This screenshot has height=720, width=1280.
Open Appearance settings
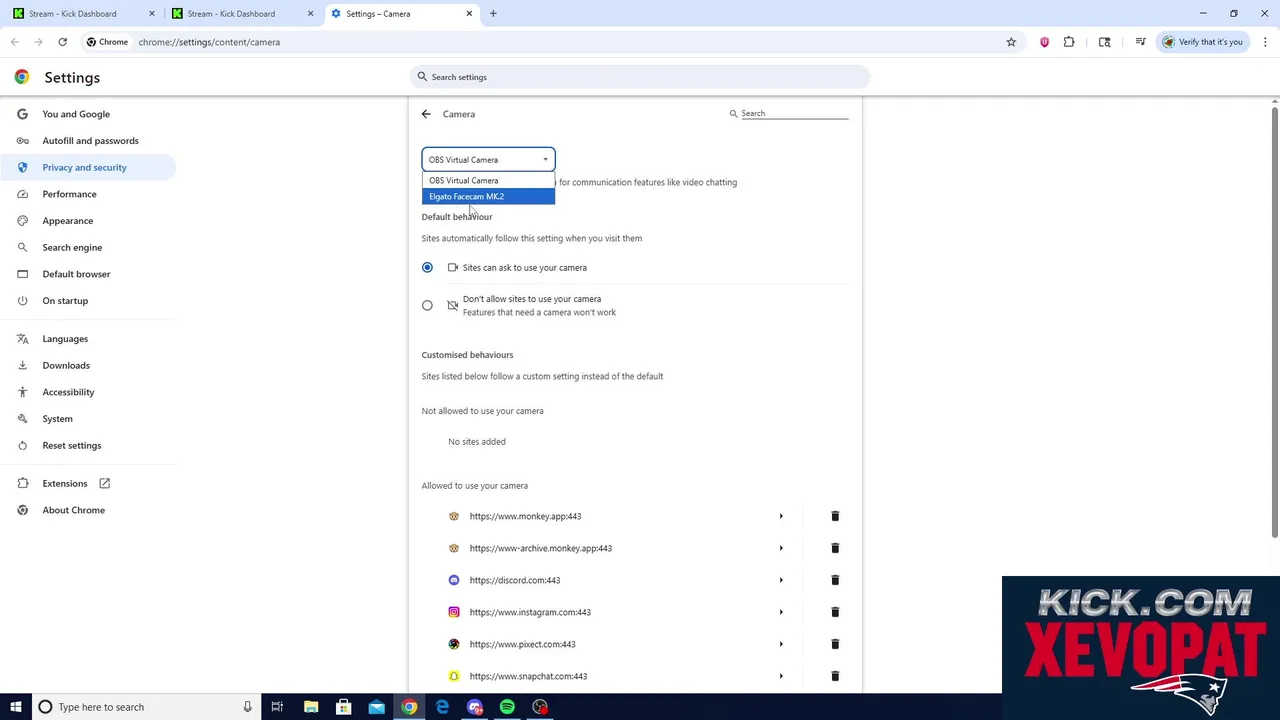pos(88,221)
